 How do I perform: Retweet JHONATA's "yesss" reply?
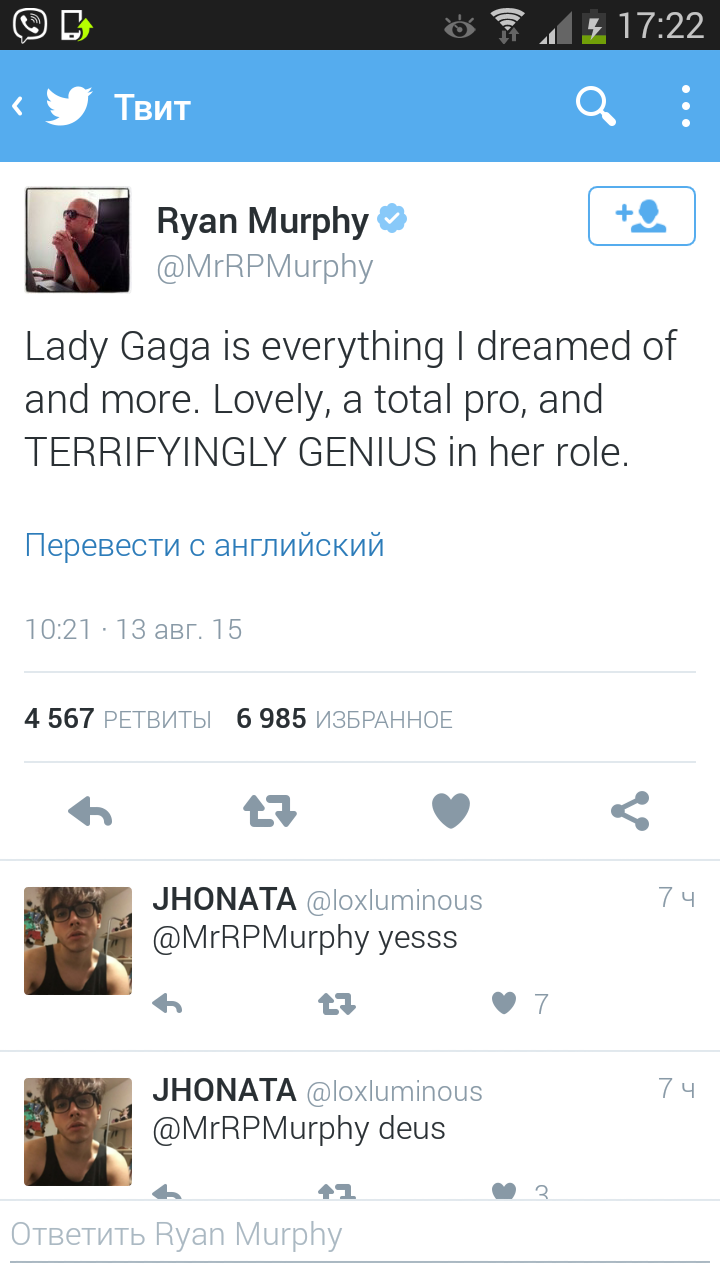(x=337, y=1003)
